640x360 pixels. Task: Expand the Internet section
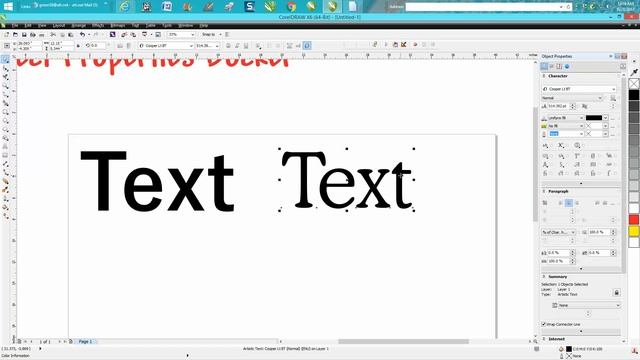544,339
